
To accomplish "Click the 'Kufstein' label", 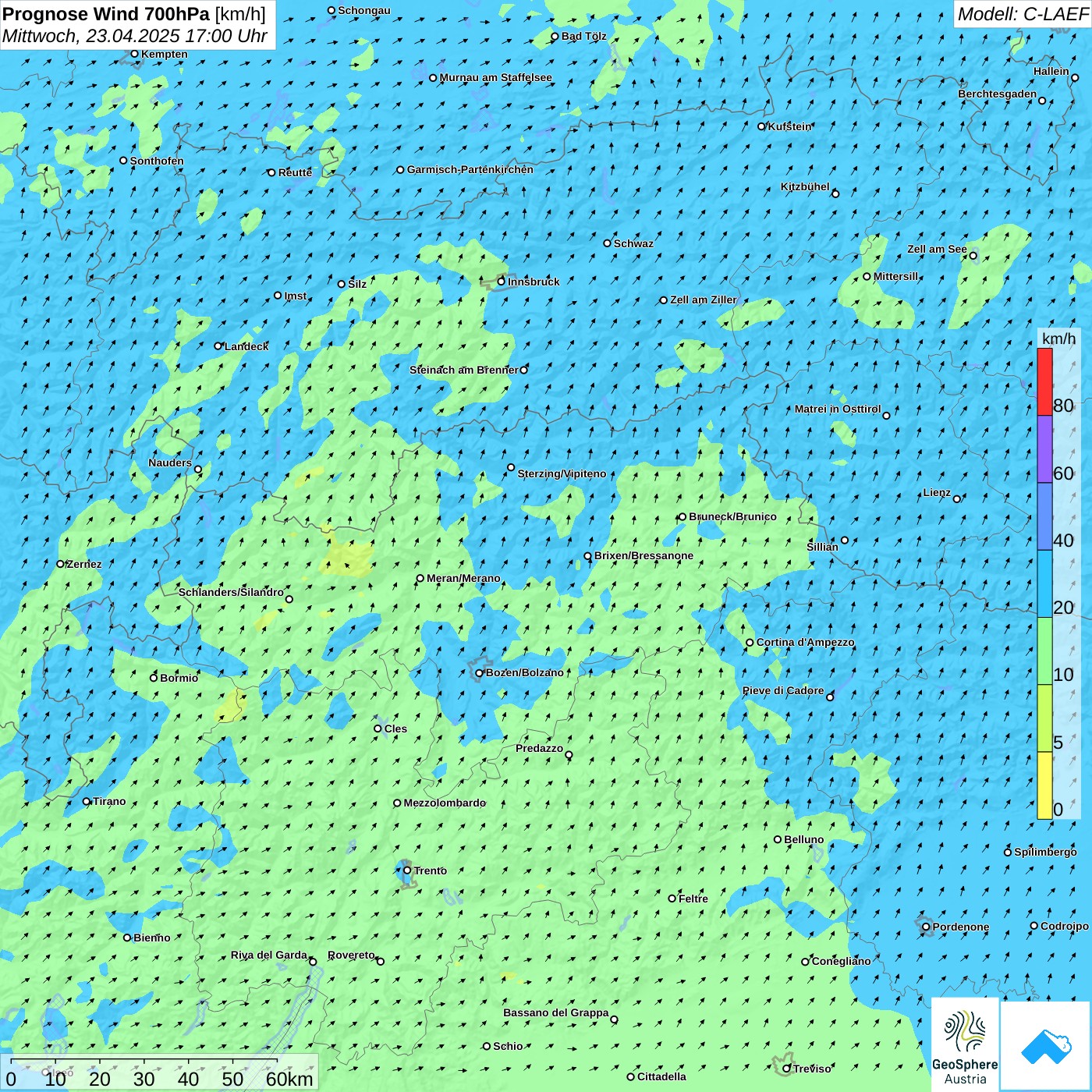I will 789,126.
